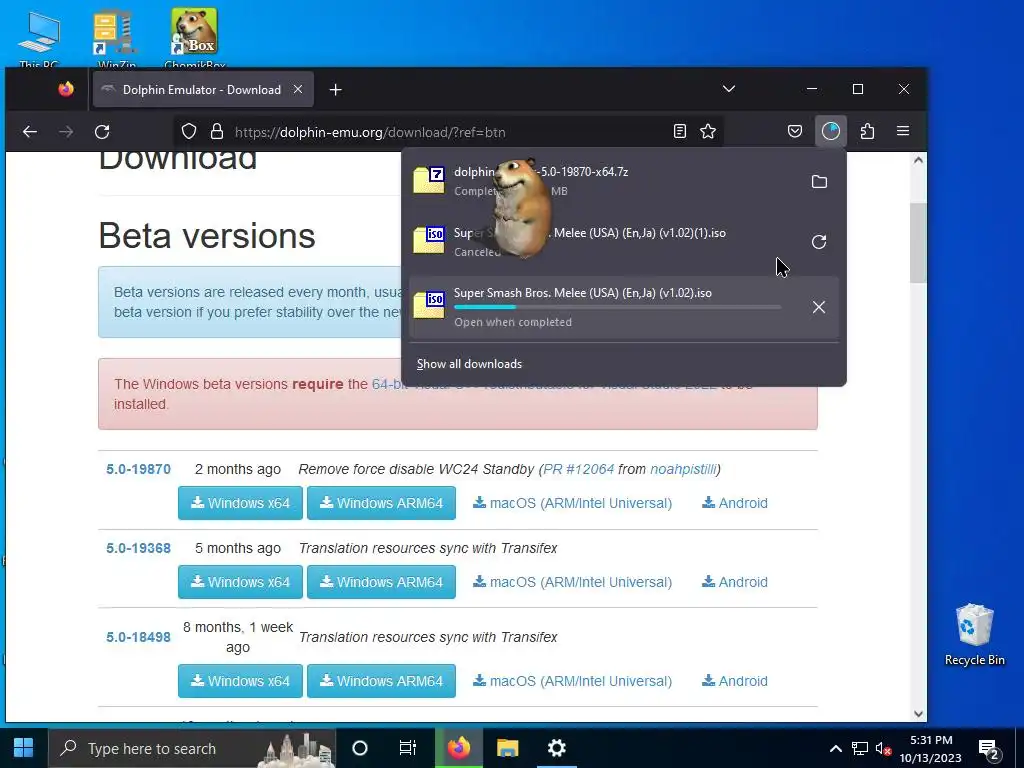The width and height of the screenshot is (1024, 768).
Task: Open version 5.0-18498 link
Action: (x=138, y=637)
